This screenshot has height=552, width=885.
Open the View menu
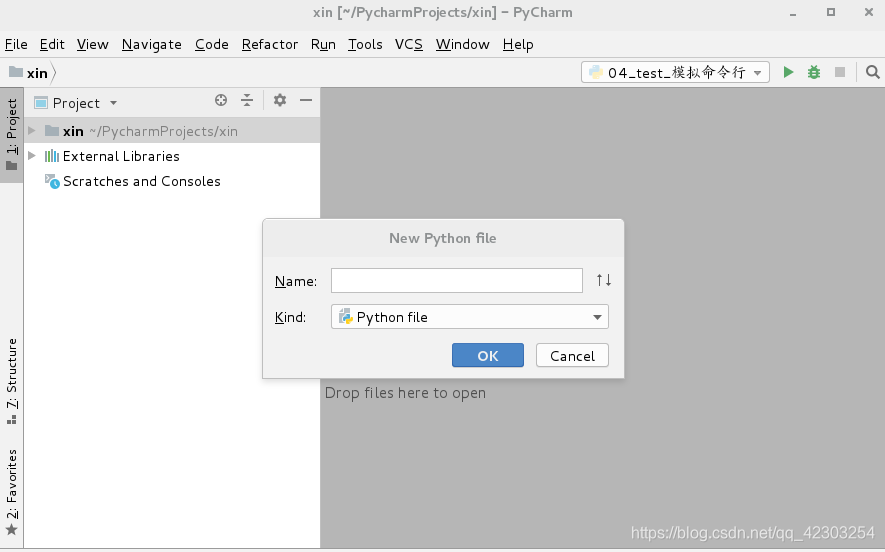(93, 44)
